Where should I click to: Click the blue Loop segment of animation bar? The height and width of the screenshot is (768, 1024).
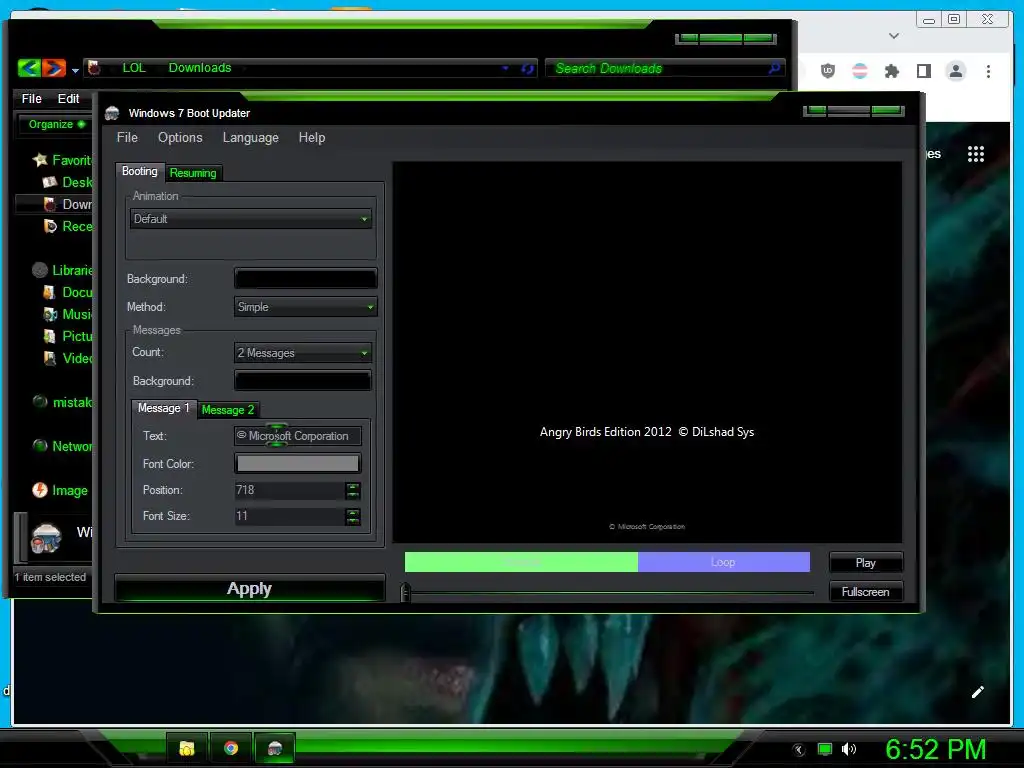(724, 562)
